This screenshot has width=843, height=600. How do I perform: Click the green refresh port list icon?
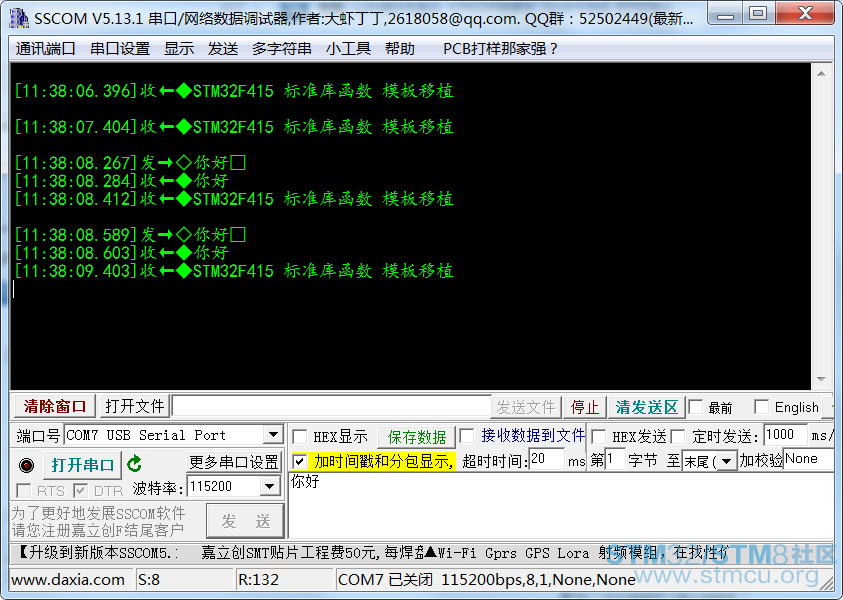tap(134, 463)
